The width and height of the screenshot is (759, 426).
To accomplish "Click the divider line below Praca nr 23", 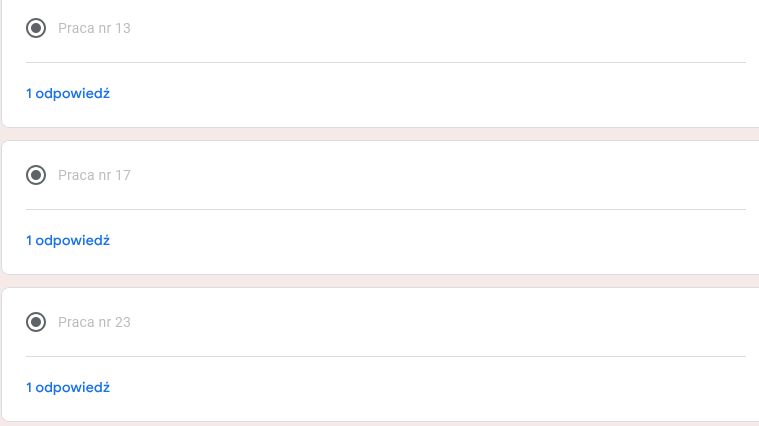I will [386, 356].
